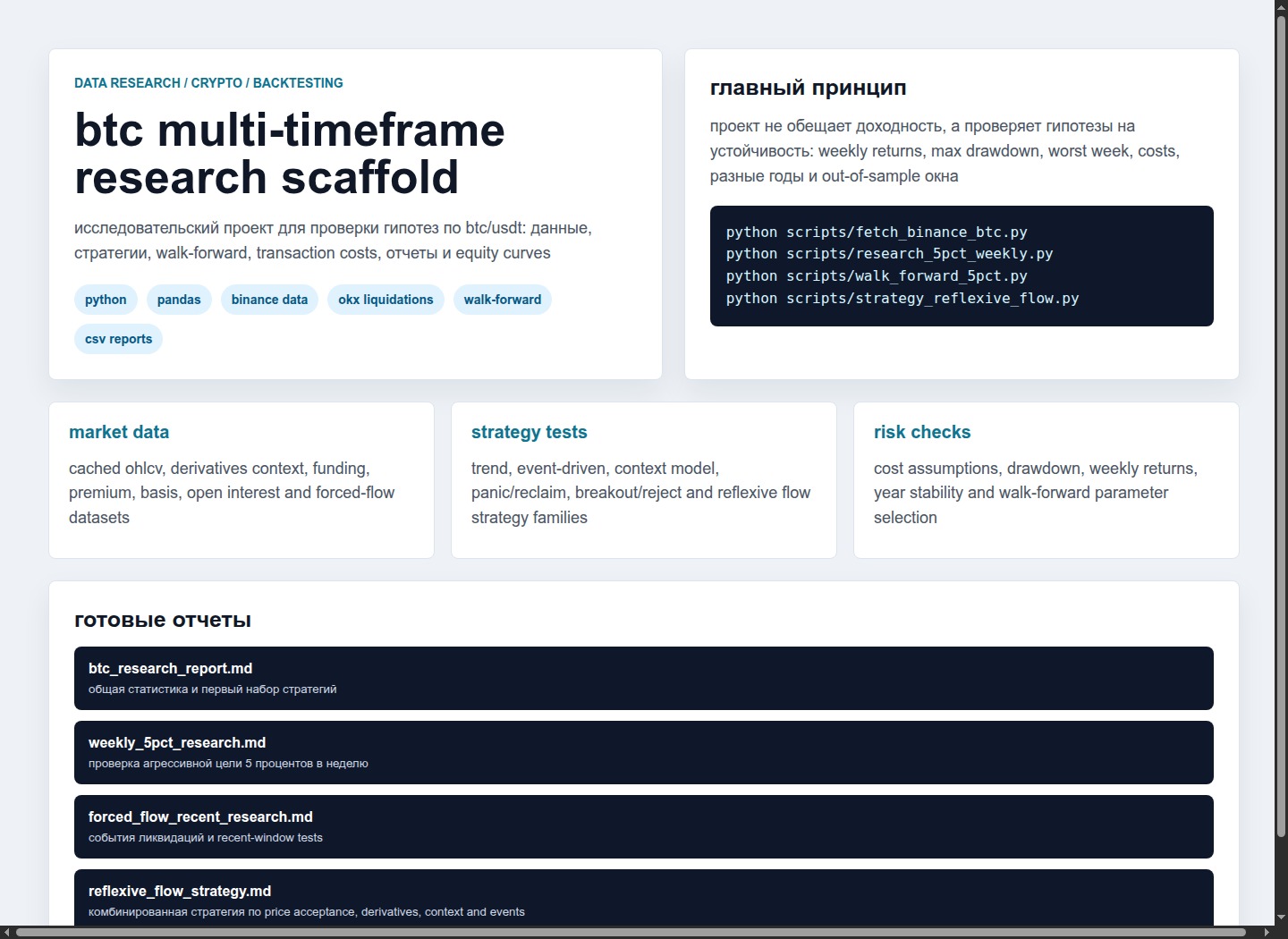
Task: Click the scroll up arrow
Action: coord(1281,6)
